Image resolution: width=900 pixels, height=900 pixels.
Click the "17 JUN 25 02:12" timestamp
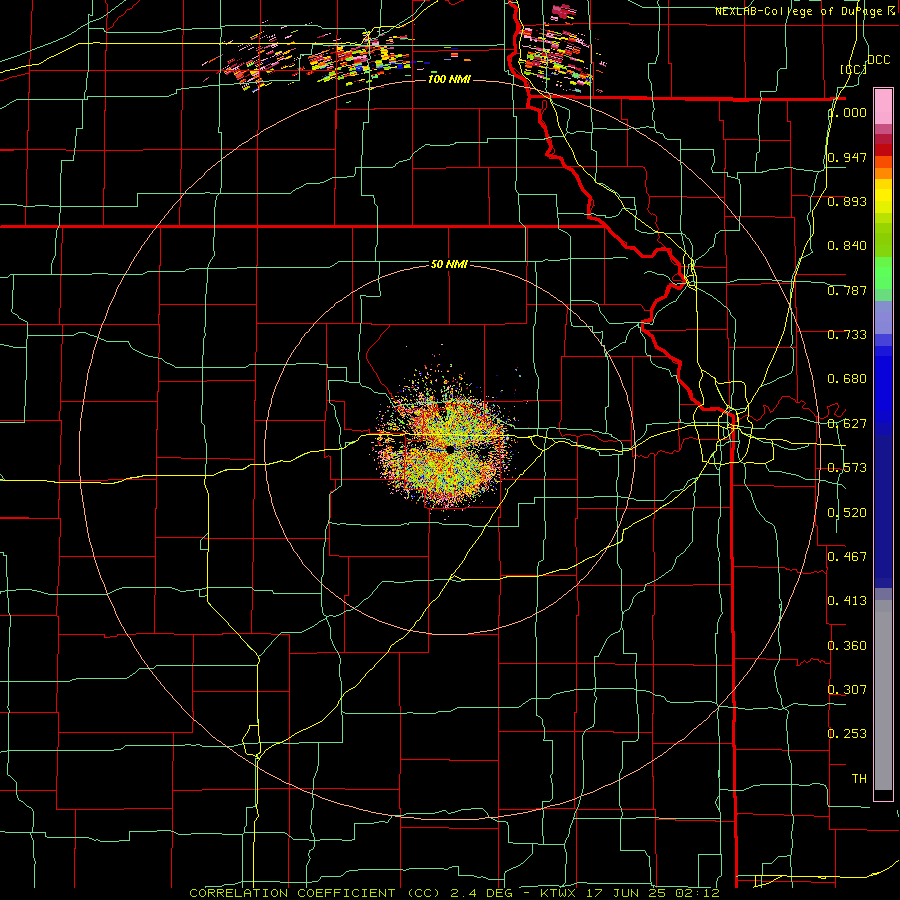click(x=653, y=893)
